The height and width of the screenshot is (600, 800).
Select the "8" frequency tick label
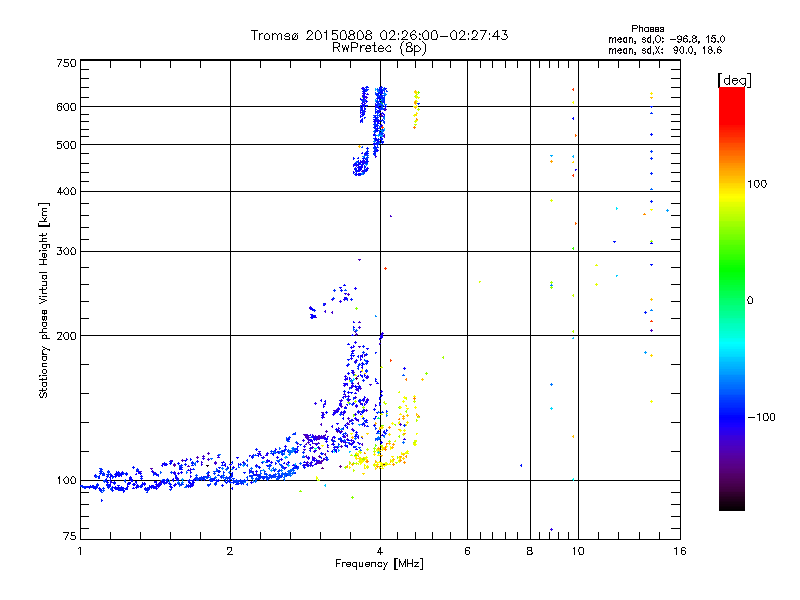tap(530, 551)
